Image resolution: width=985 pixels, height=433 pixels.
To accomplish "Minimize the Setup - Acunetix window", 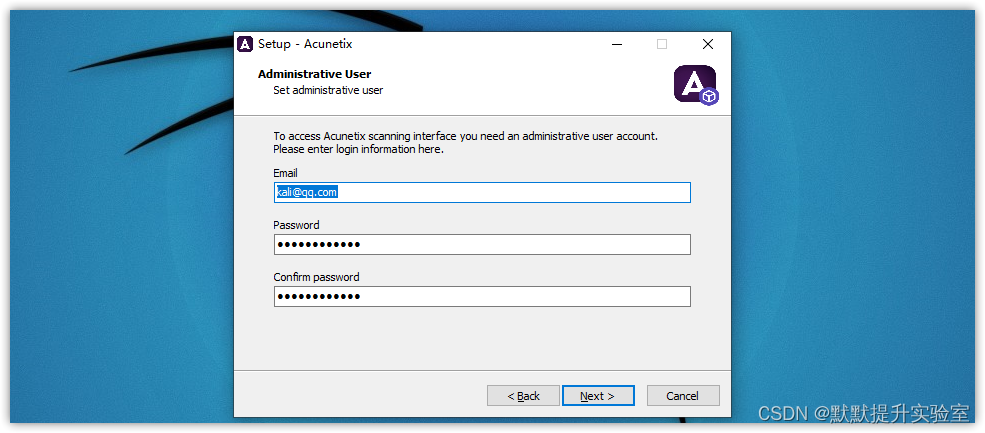I will tap(617, 44).
